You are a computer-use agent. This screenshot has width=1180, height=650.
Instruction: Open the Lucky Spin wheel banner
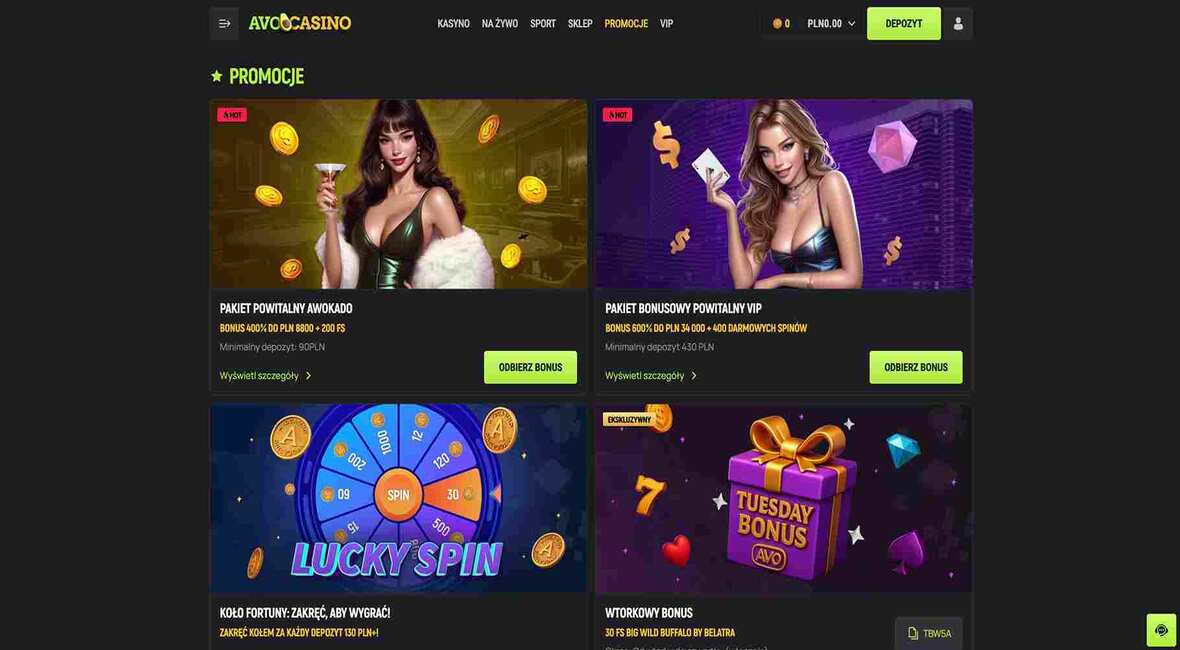point(398,498)
